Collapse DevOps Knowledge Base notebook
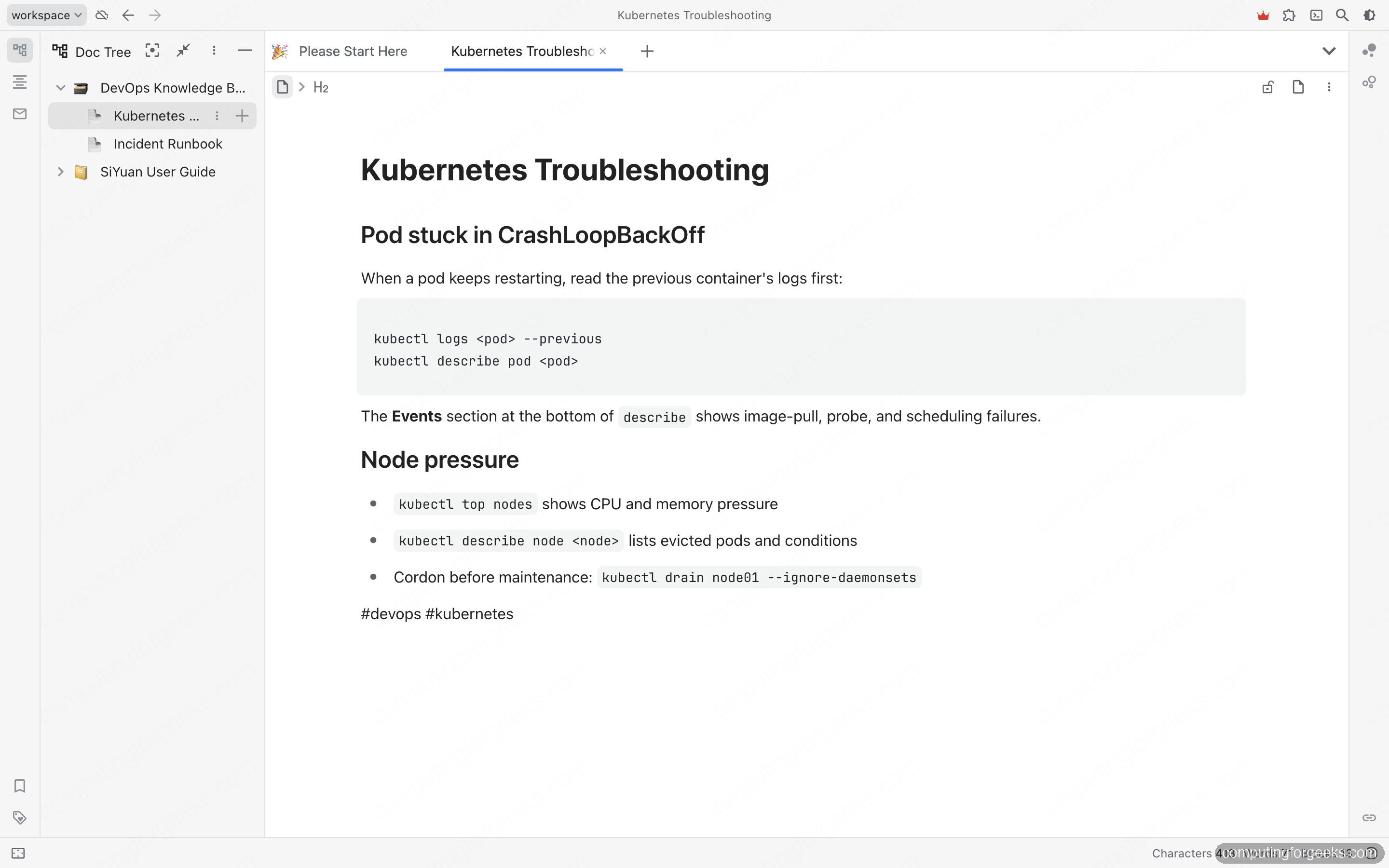Viewport: 1389px width, 868px height. pyautogui.click(x=60, y=88)
